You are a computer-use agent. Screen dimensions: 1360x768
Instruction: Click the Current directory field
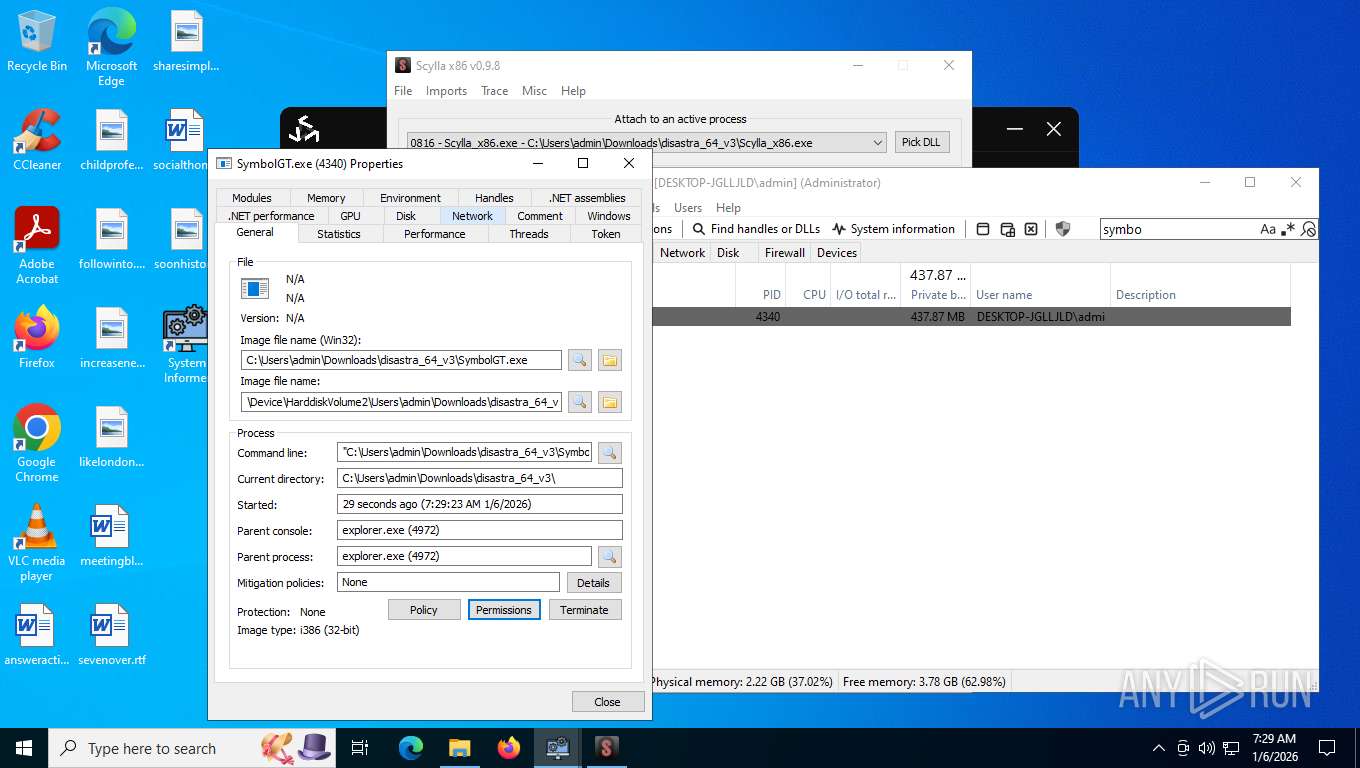(x=479, y=479)
